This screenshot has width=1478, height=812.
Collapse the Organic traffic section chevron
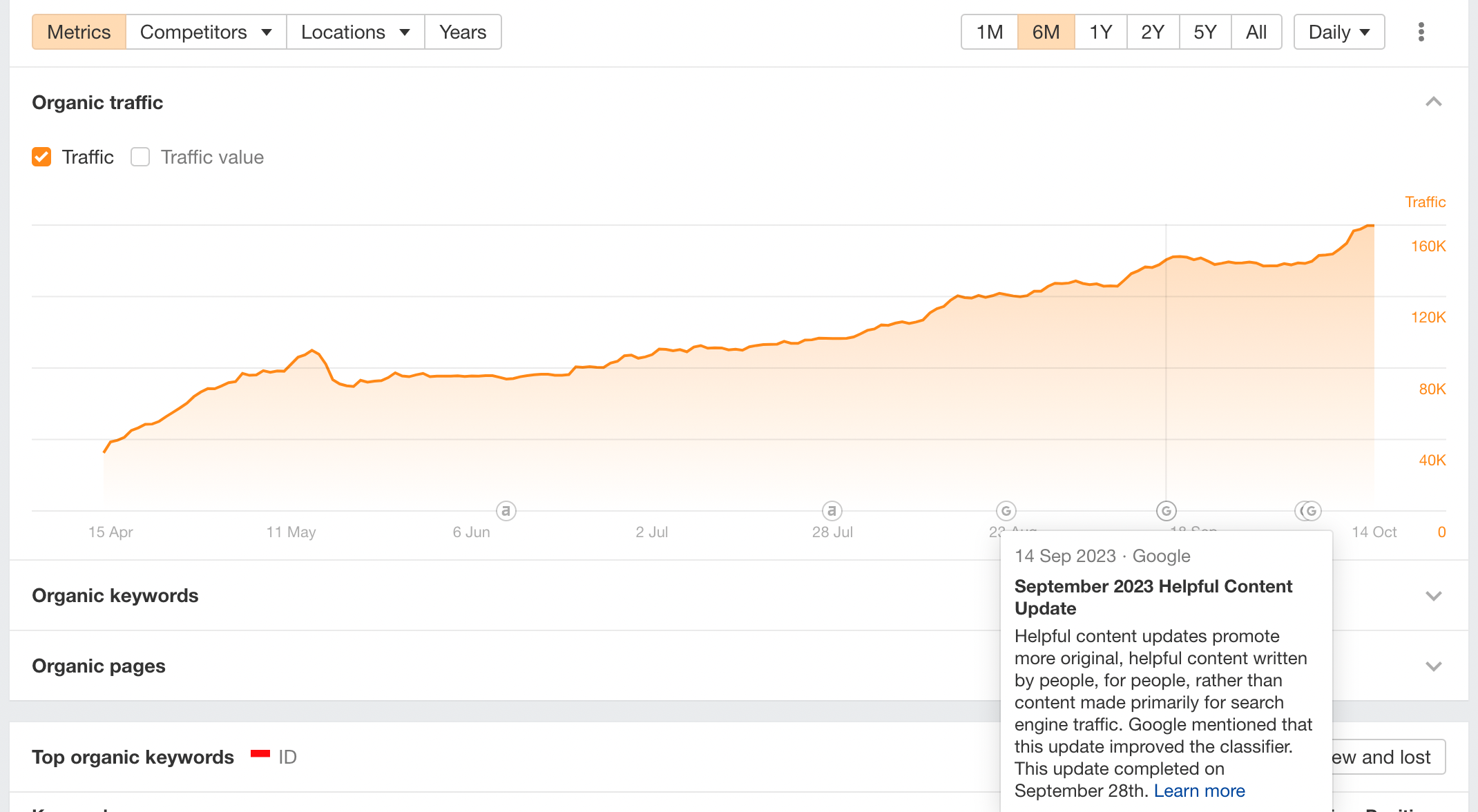tap(1434, 102)
